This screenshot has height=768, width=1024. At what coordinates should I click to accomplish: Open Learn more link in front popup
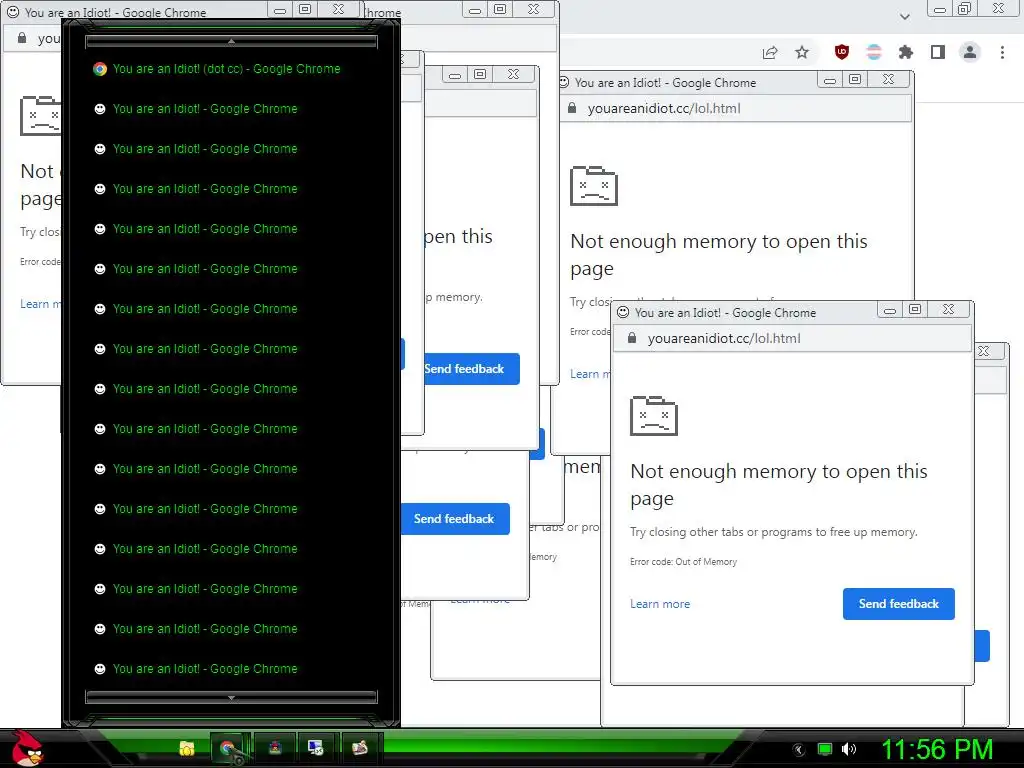tap(660, 604)
